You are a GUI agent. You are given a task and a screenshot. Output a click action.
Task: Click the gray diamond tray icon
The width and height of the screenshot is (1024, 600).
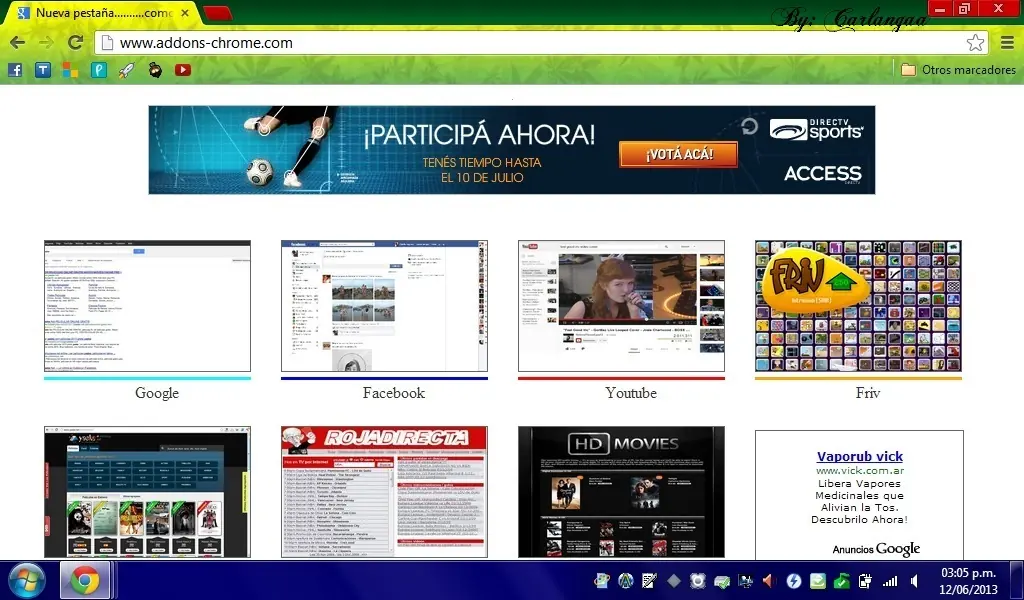coord(674,580)
